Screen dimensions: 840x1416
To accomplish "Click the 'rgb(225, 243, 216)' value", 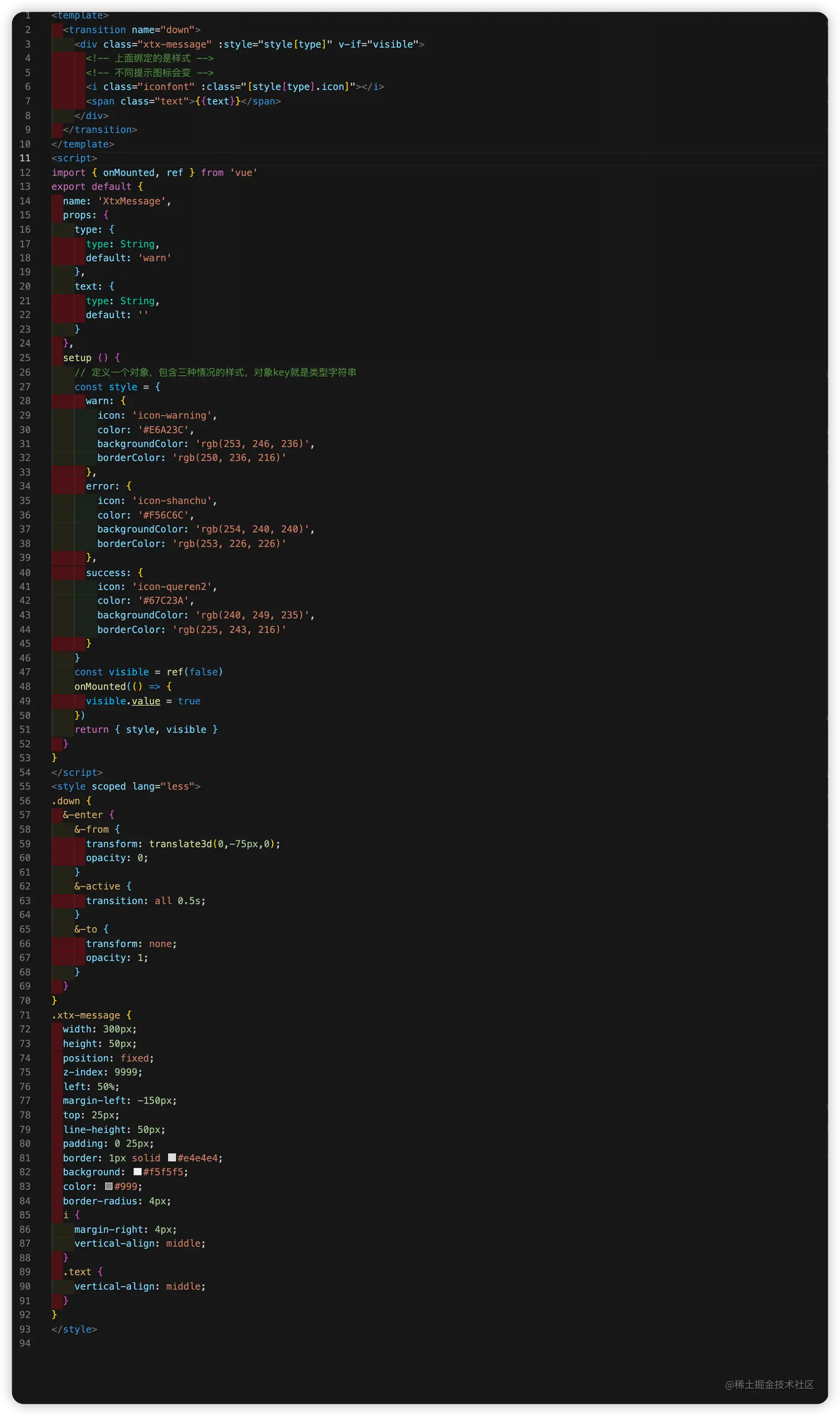I will pos(229,629).
